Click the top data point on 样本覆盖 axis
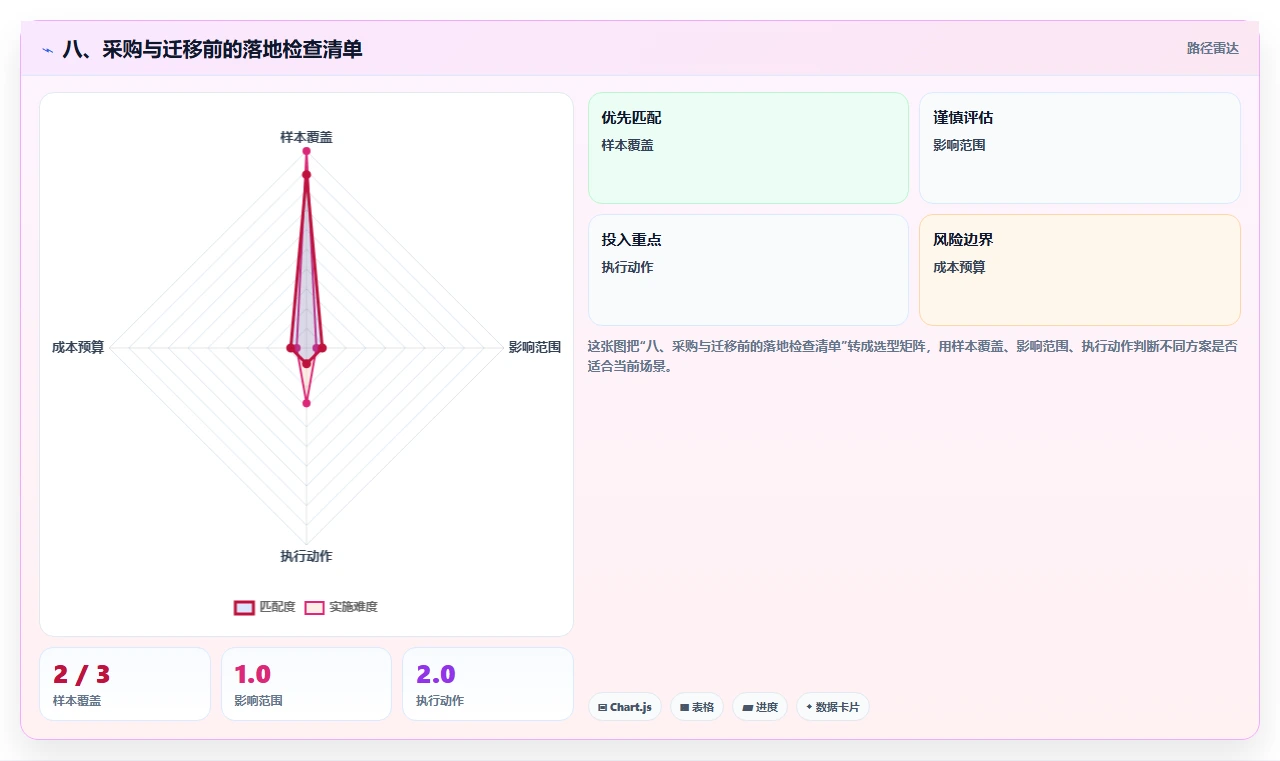The height and width of the screenshot is (761, 1280). 306,151
